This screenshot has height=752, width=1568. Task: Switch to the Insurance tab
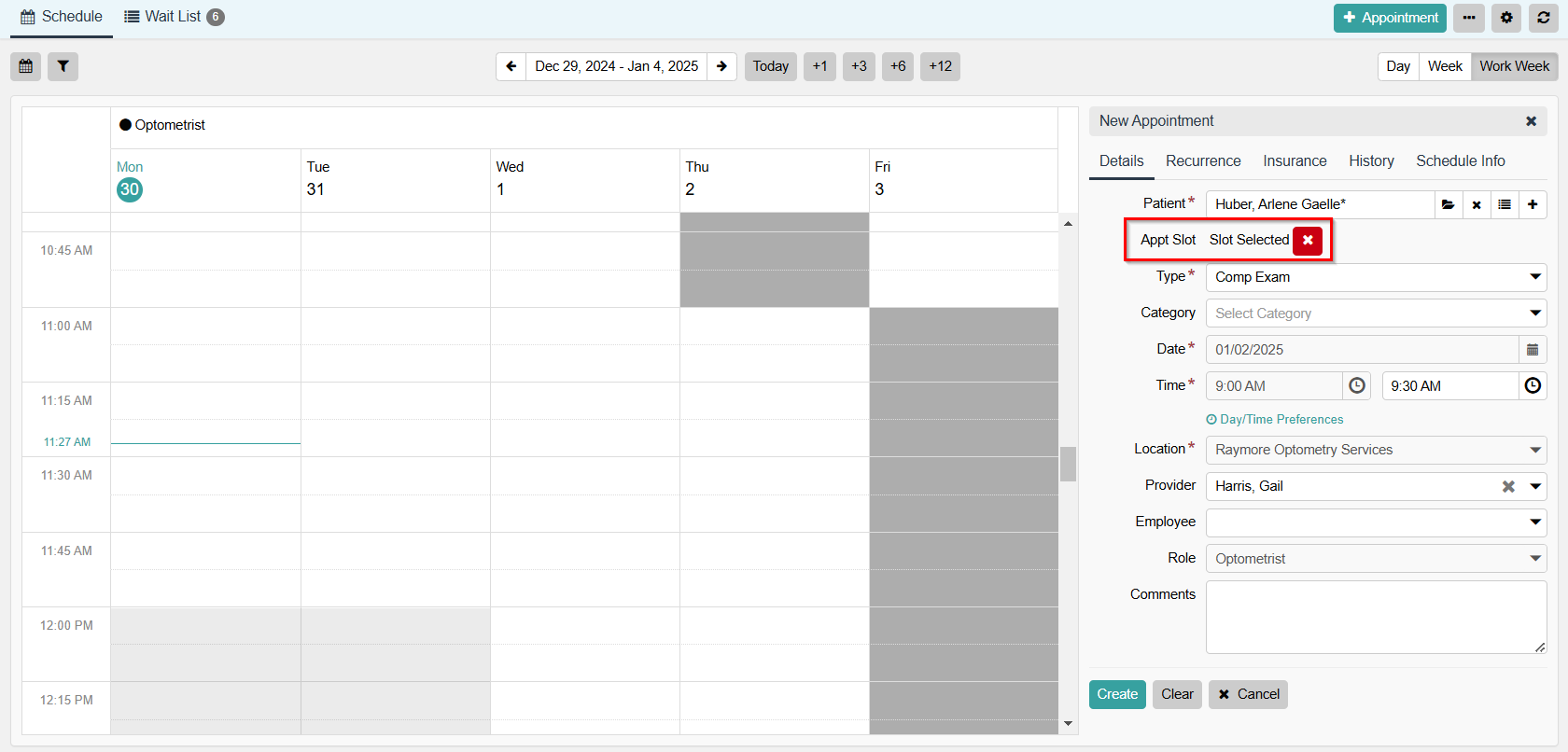tap(1295, 161)
